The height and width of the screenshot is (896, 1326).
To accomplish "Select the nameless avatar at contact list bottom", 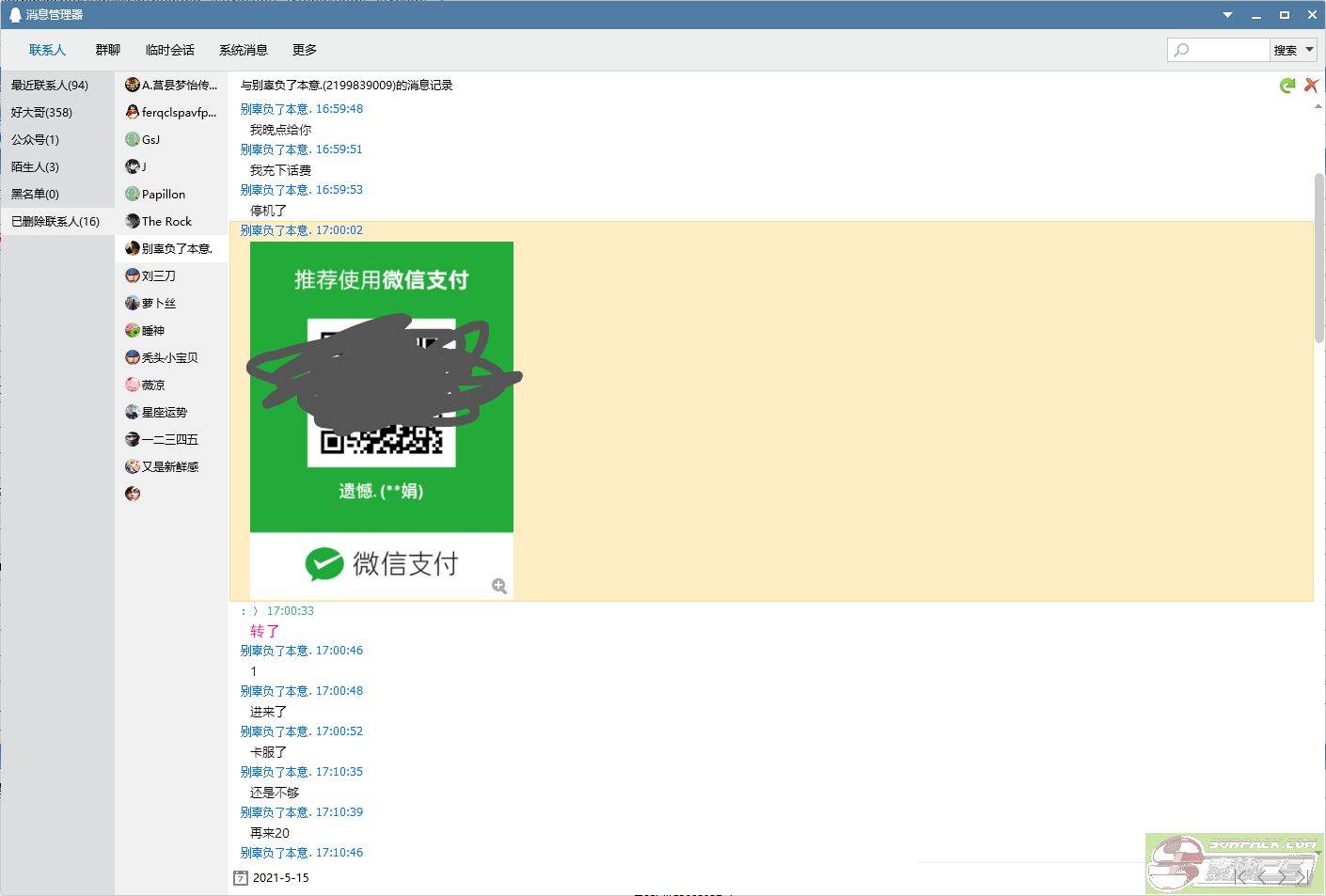I will (x=133, y=494).
